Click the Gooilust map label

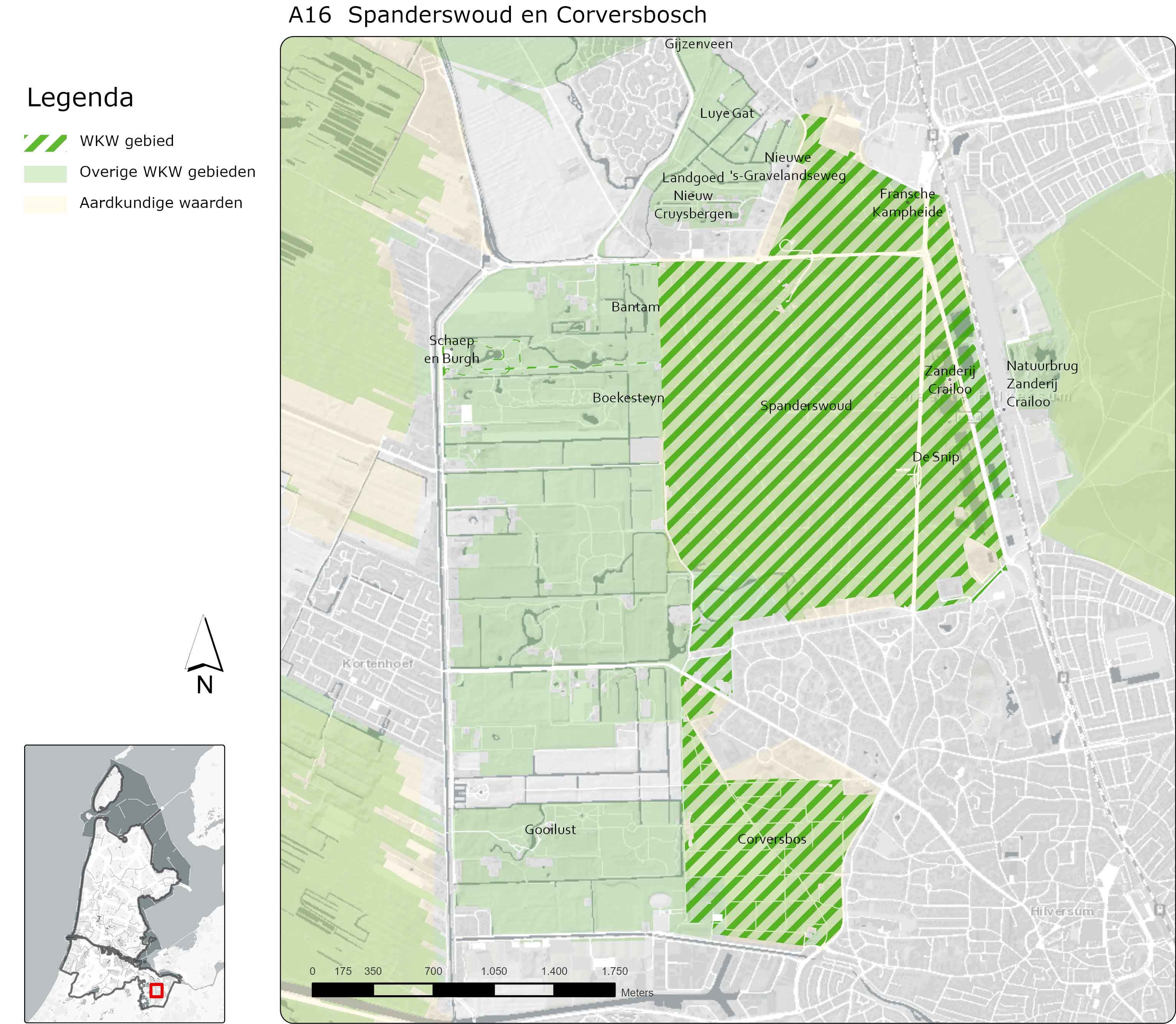550,829
